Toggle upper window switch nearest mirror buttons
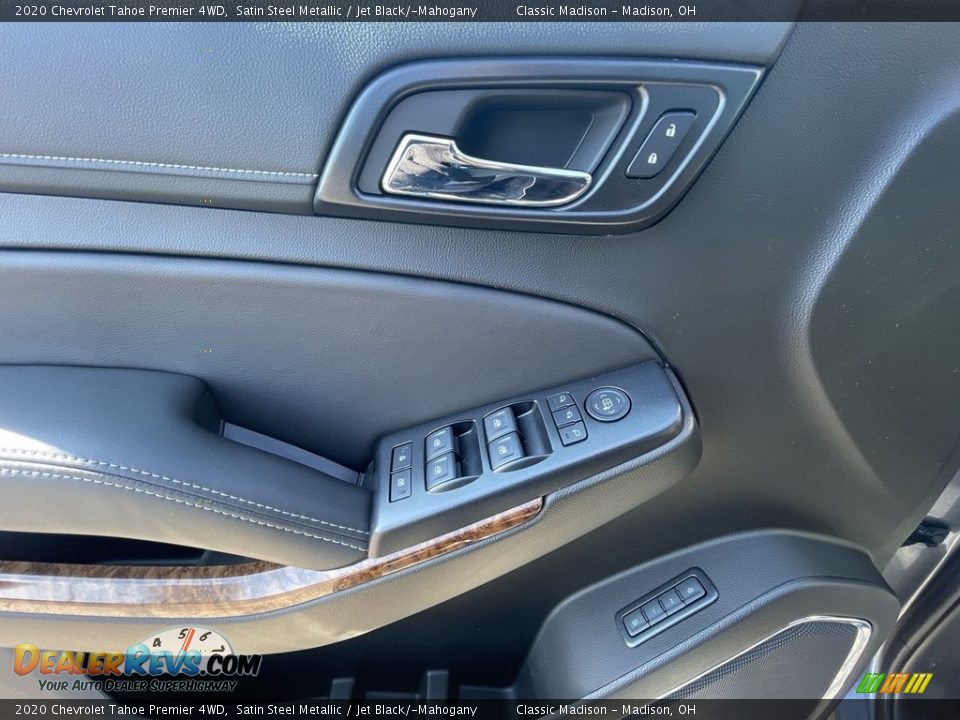This screenshot has height=720, width=960. (500, 423)
